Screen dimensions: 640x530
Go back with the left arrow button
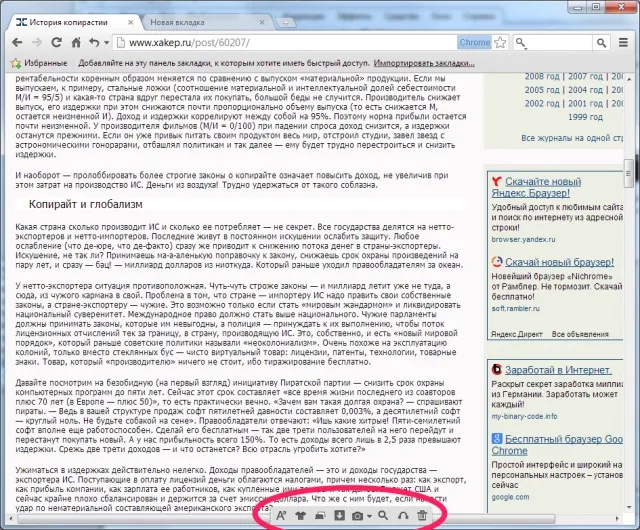point(17,42)
